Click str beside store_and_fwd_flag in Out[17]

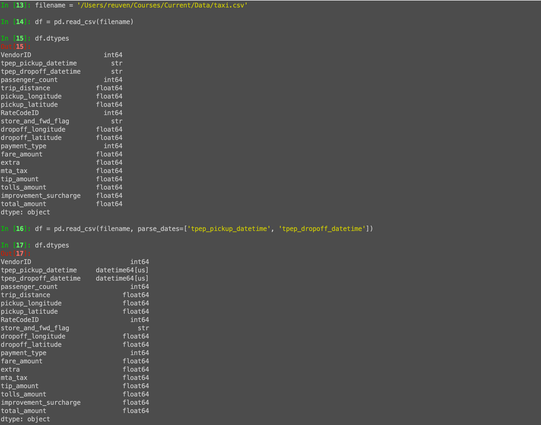click(x=143, y=328)
